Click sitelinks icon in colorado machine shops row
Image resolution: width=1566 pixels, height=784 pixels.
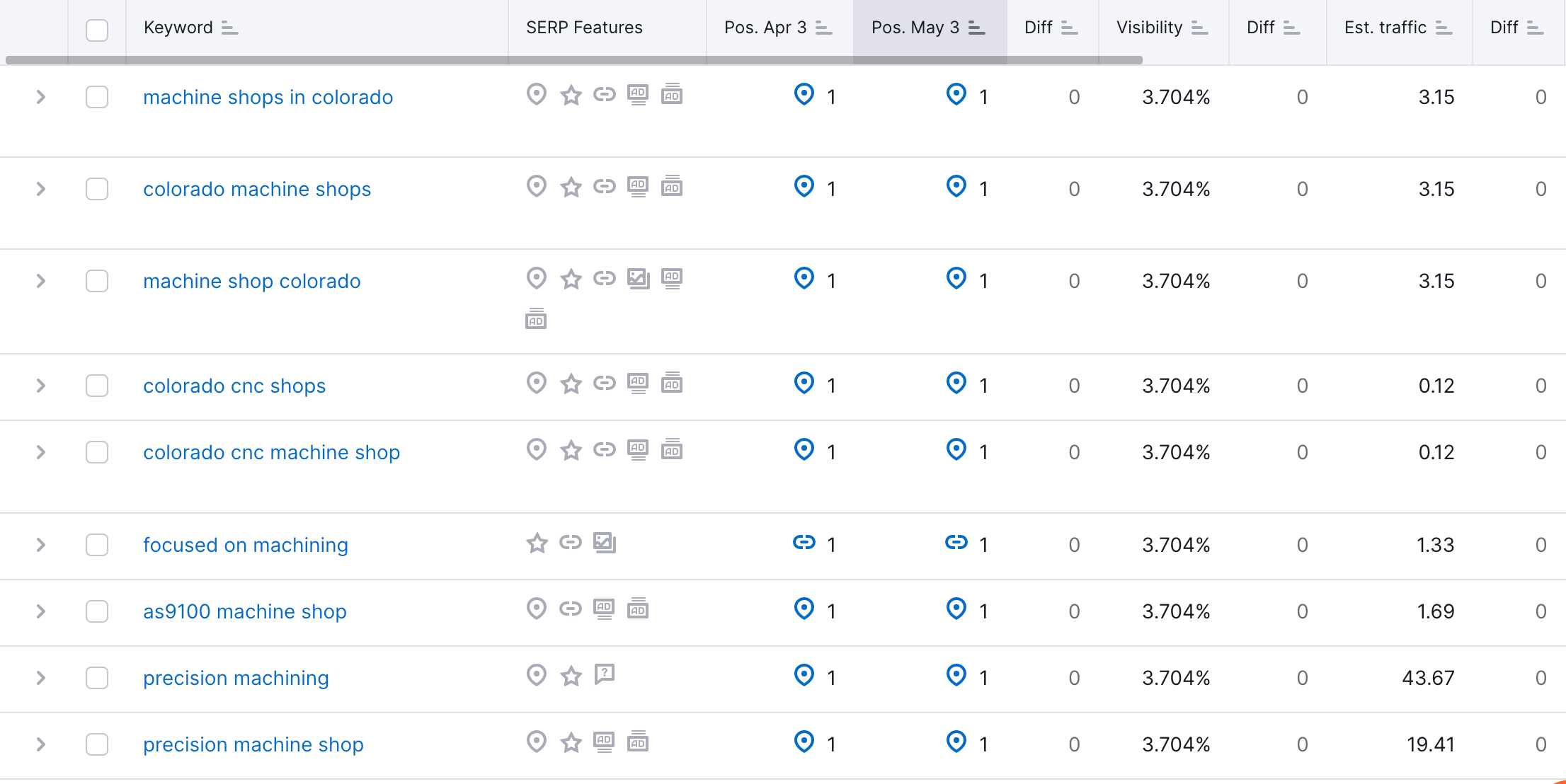(x=604, y=186)
